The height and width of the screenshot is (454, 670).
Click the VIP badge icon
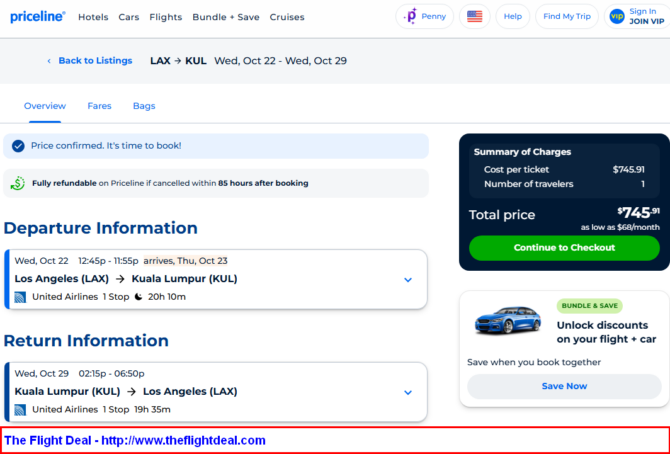pyautogui.click(x=617, y=17)
